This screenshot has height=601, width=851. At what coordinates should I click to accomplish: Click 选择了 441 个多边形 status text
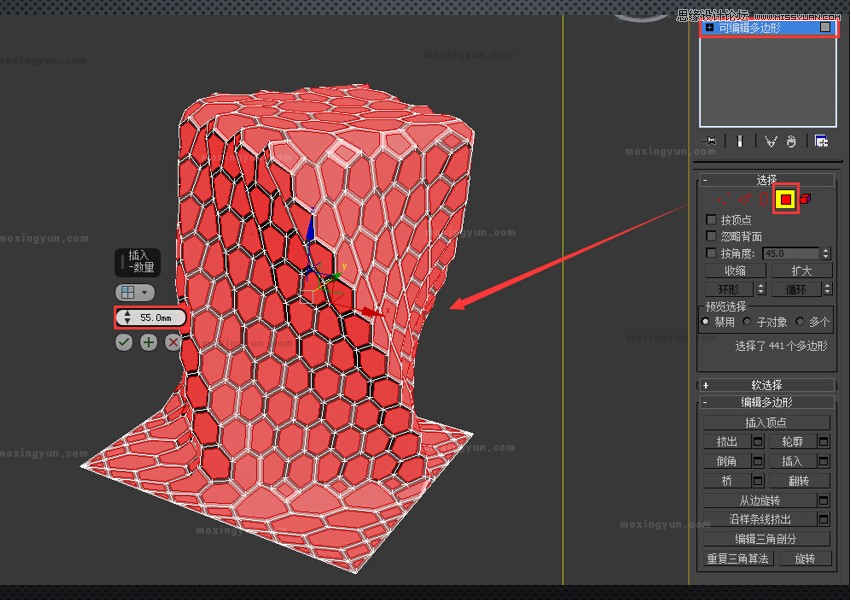pyautogui.click(x=781, y=346)
